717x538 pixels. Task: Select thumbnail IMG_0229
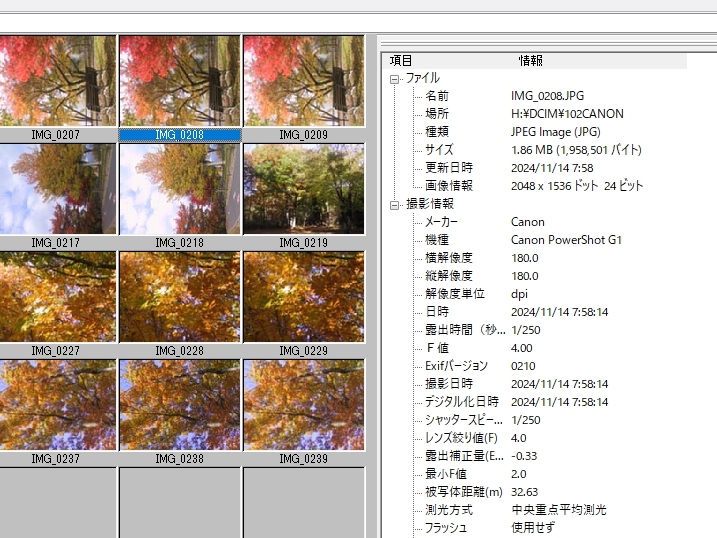[x=304, y=297]
